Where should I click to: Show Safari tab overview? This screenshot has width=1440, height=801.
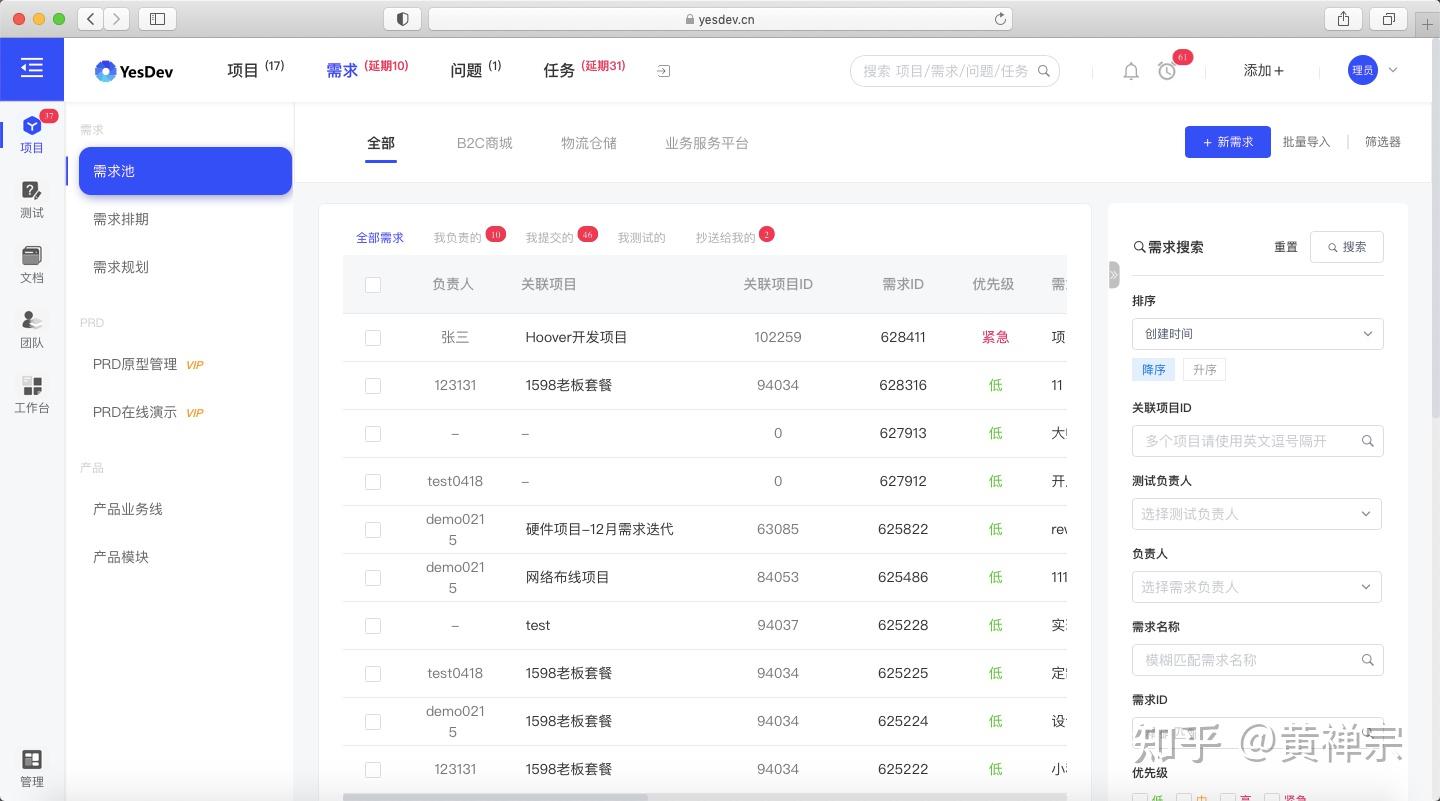tap(1389, 19)
